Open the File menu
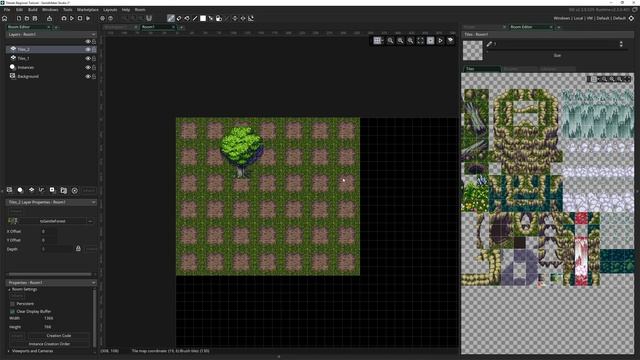The height and width of the screenshot is (360, 640). (7, 10)
